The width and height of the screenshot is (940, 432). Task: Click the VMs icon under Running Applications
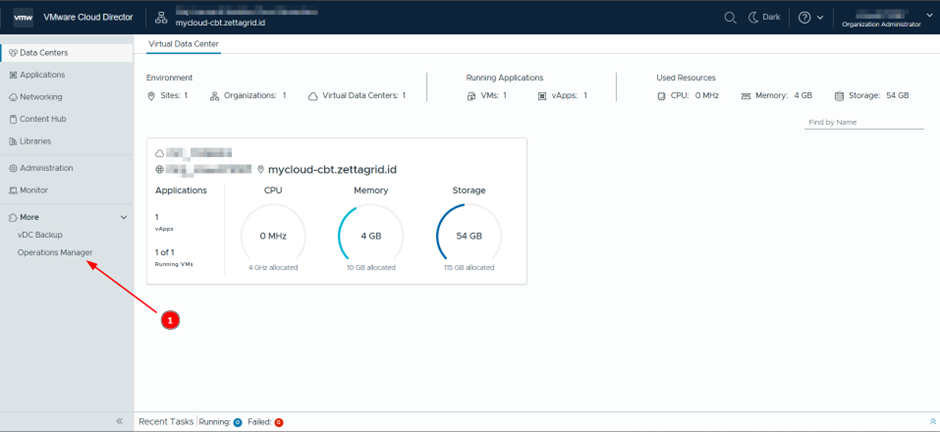(x=471, y=96)
